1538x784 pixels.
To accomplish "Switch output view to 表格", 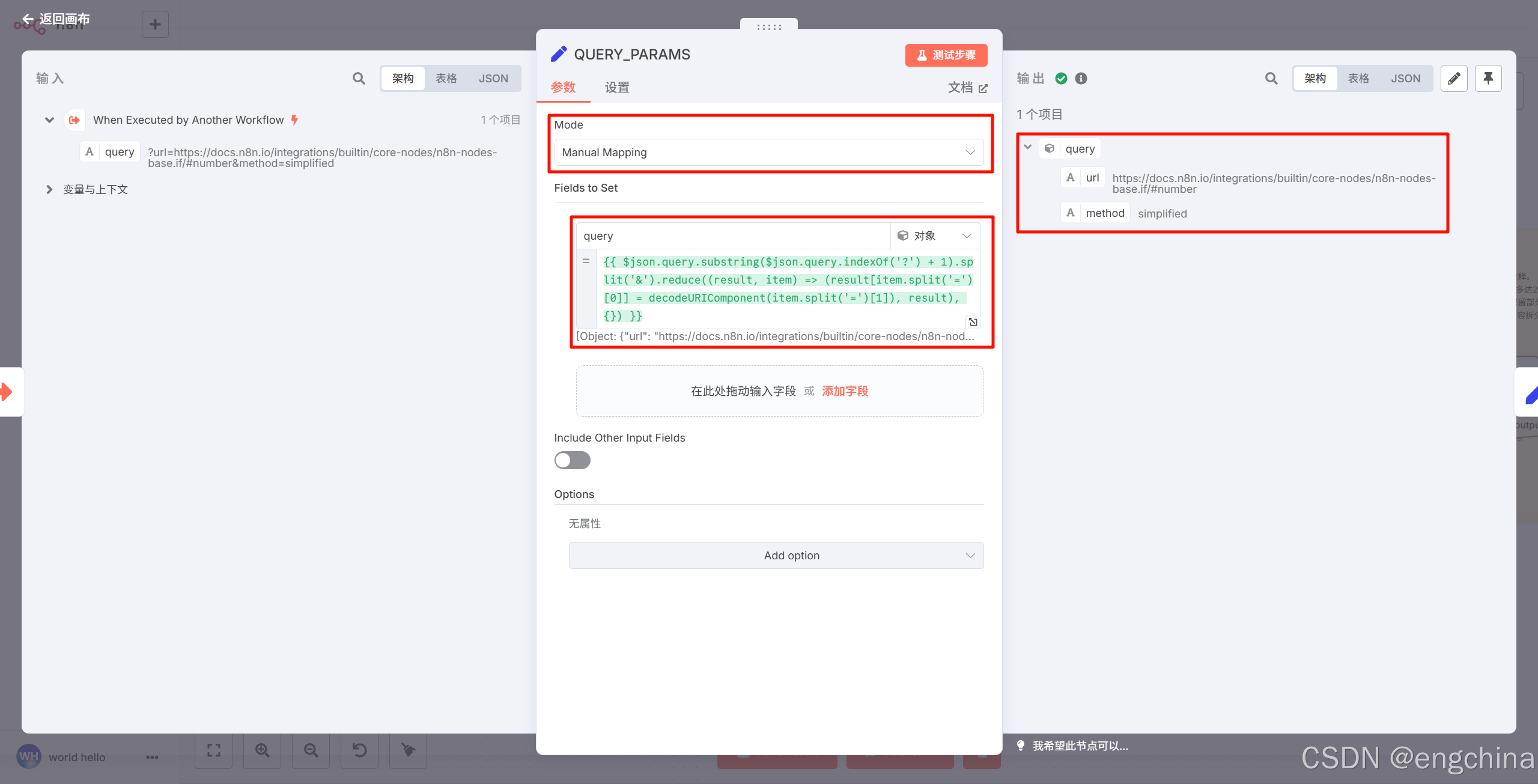I will pos(1358,79).
